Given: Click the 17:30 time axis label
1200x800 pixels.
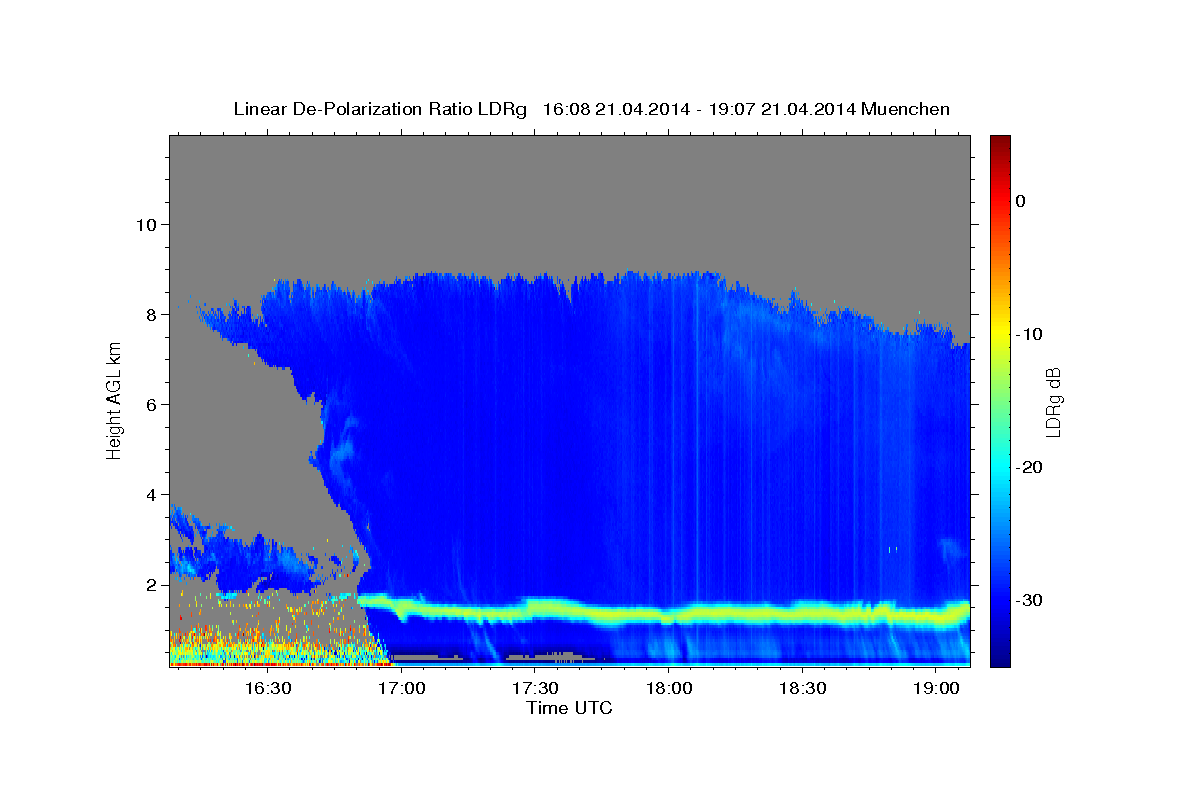Looking at the screenshot, I should click(x=535, y=688).
